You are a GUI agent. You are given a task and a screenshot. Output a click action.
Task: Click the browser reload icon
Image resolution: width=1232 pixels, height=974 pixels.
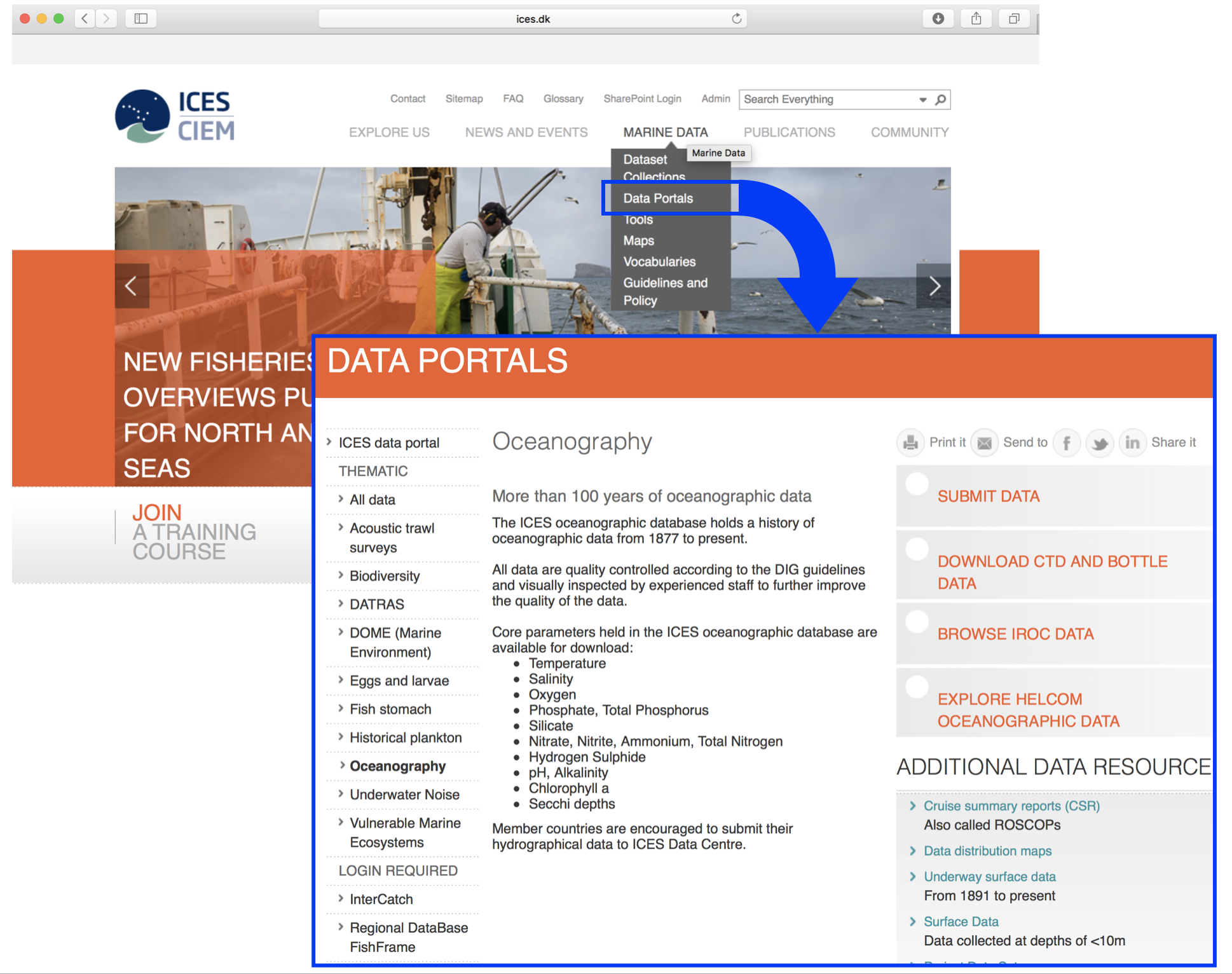[x=736, y=18]
